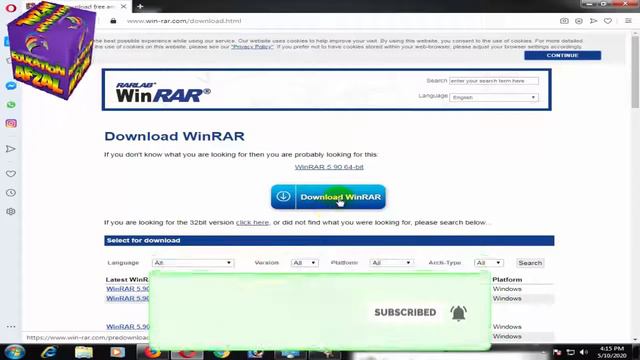Open the Action Center flag tray icon
Screen dimensions: 640x360
tap(557, 352)
